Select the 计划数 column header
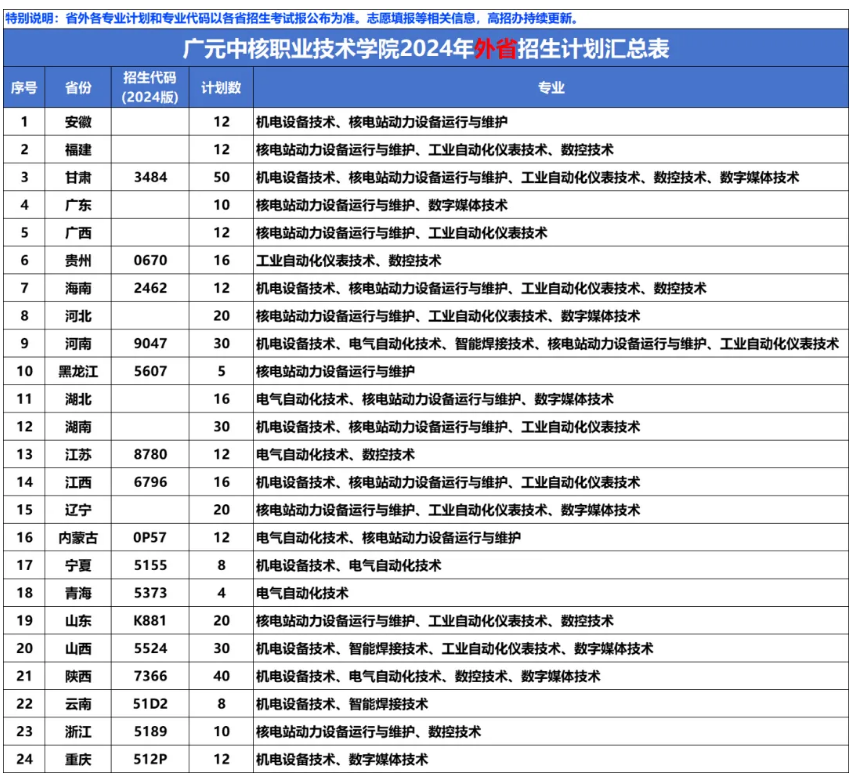 [x=221, y=88]
